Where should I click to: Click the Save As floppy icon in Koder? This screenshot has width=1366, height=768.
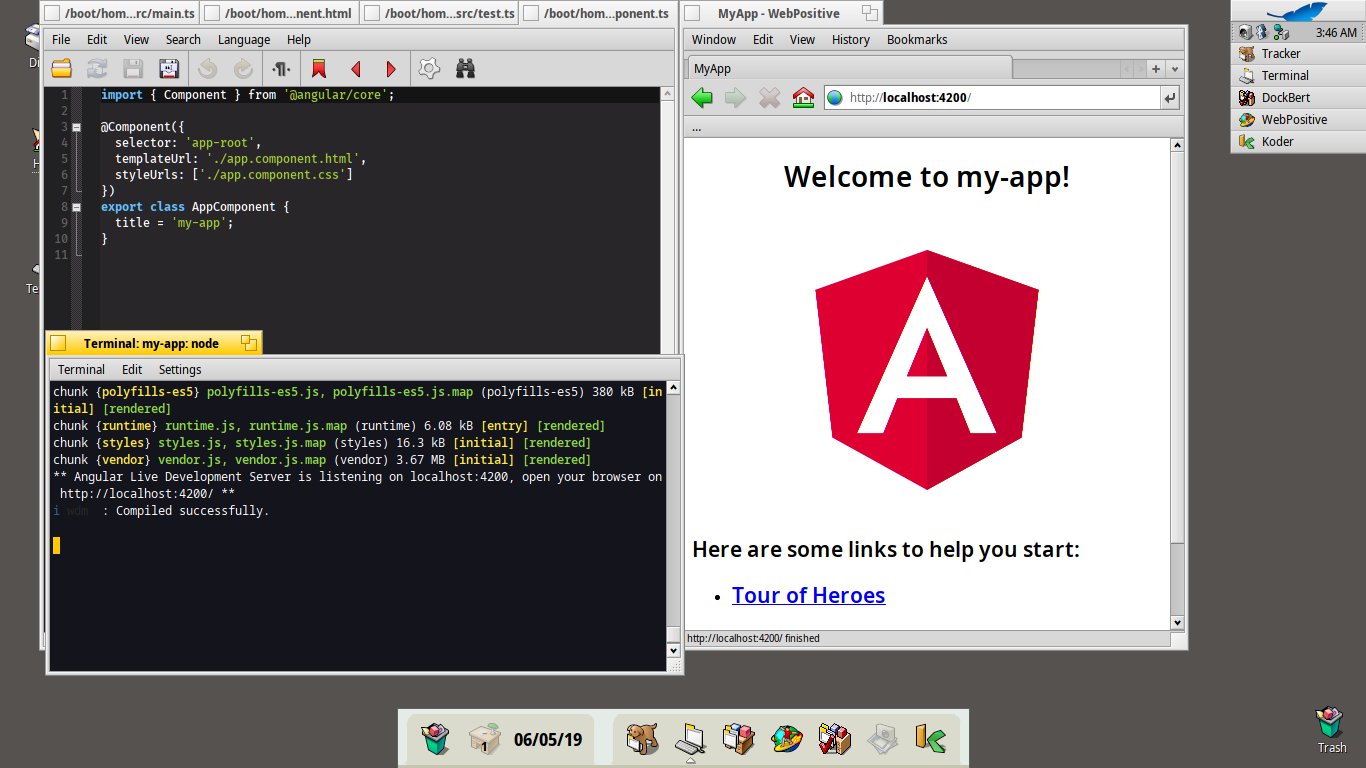point(168,69)
